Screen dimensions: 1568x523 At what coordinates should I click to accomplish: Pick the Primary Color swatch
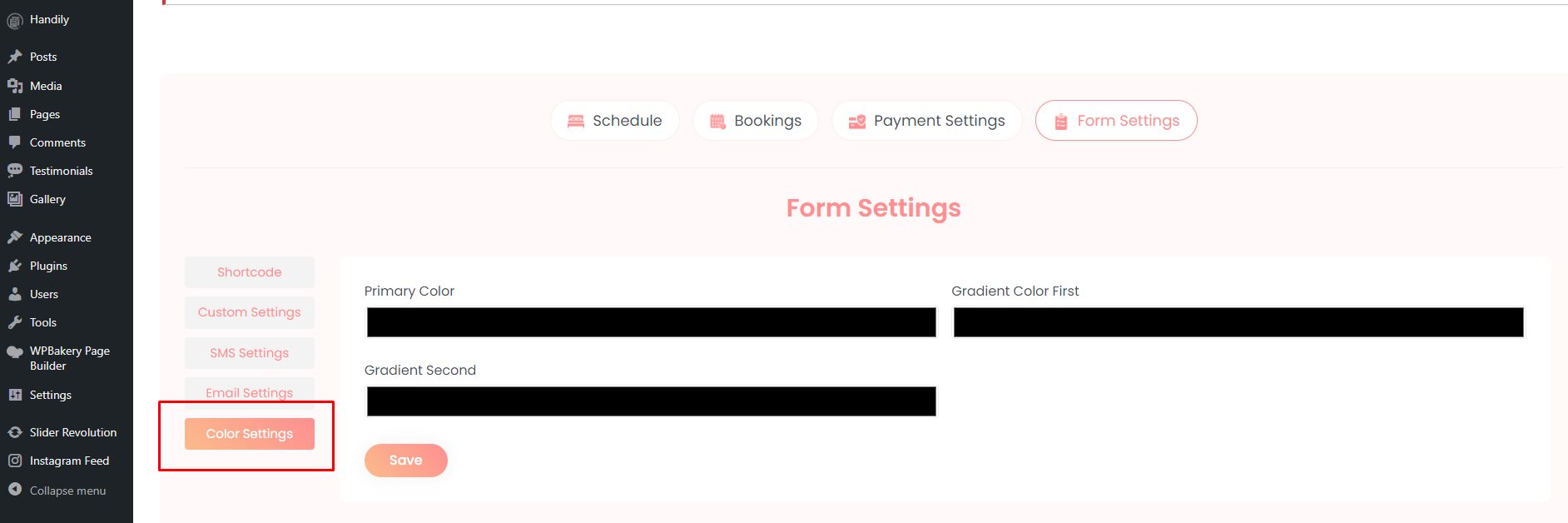[651, 322]
